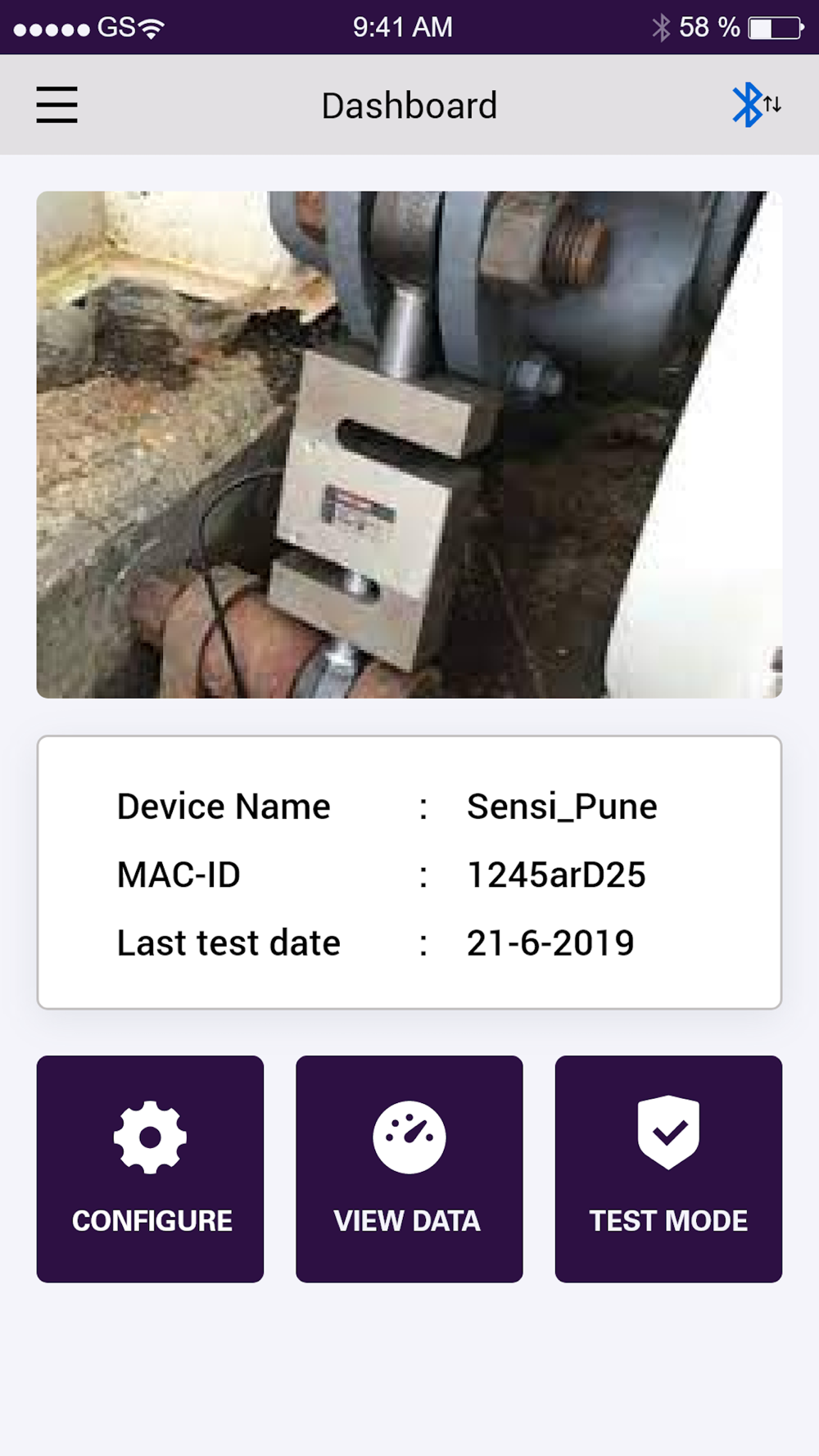Tap the last test date 21-6-2019
Image resolution: width=819 pixels, height=1456 pixels.
pyautogui.click(x=550, y=943)
